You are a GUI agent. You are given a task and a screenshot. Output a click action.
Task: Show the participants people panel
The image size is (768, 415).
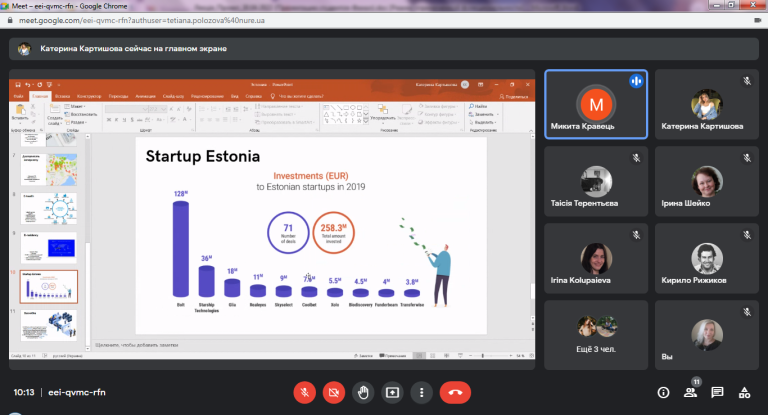tap(690, 392)
